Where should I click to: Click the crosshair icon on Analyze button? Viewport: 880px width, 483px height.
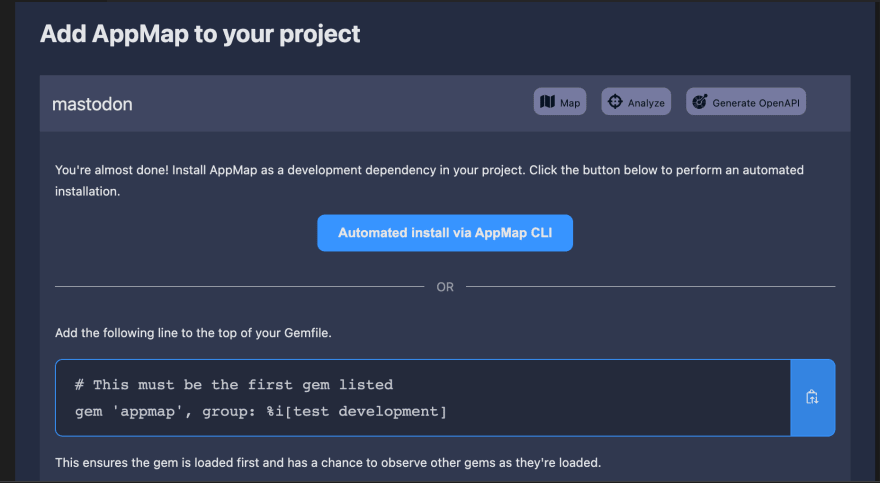point(615,102)
